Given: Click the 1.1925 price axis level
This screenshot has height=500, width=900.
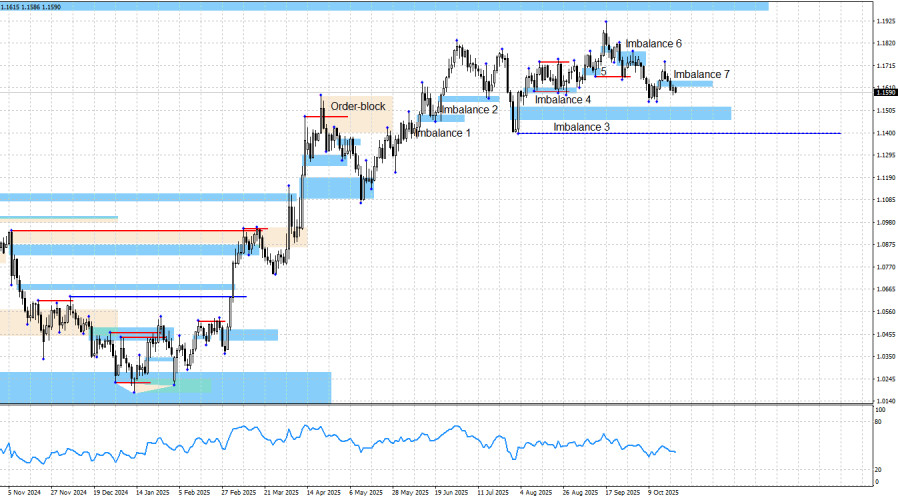Looking at the screenshot, I should click(x=884, y=21).
